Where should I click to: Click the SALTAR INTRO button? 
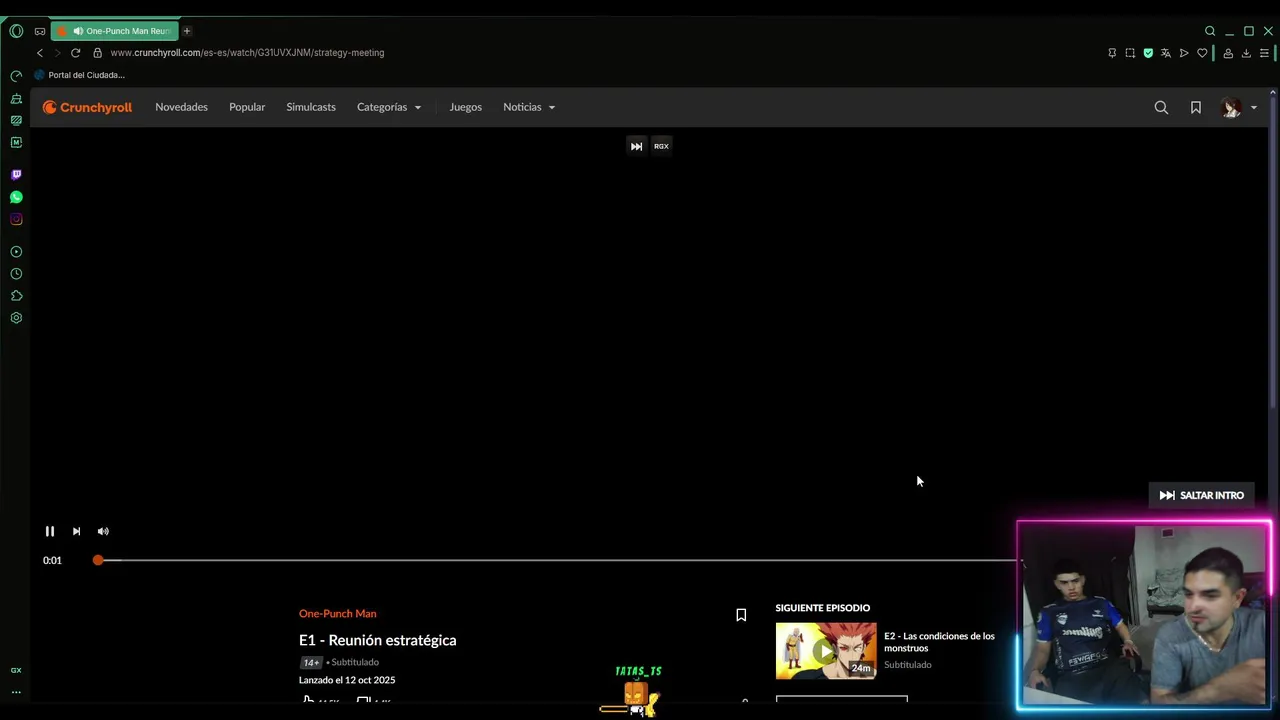(1201, 495)
